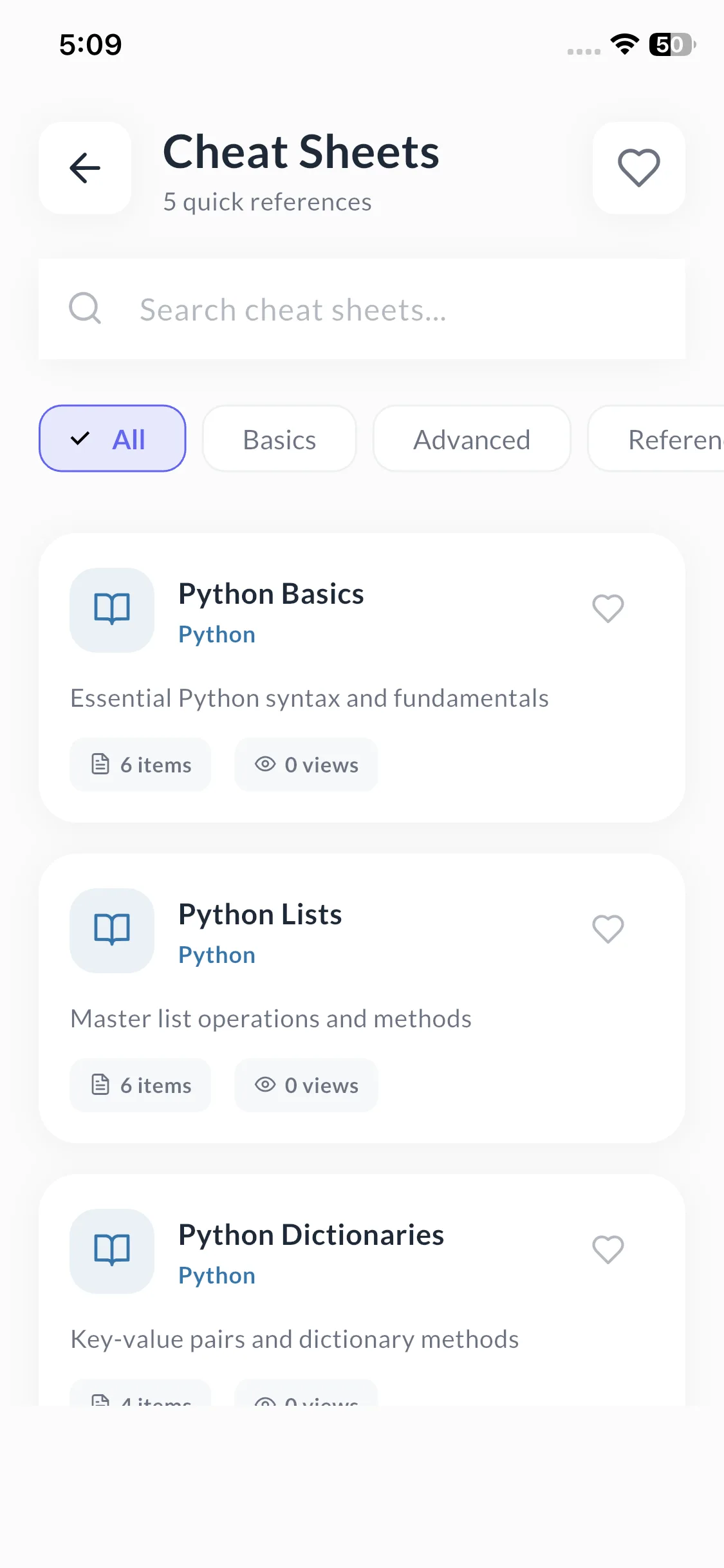Favorite the Python Dictionaries cheat sheet
Viewport: 724px width, 1568px height.
[608, 1249]
